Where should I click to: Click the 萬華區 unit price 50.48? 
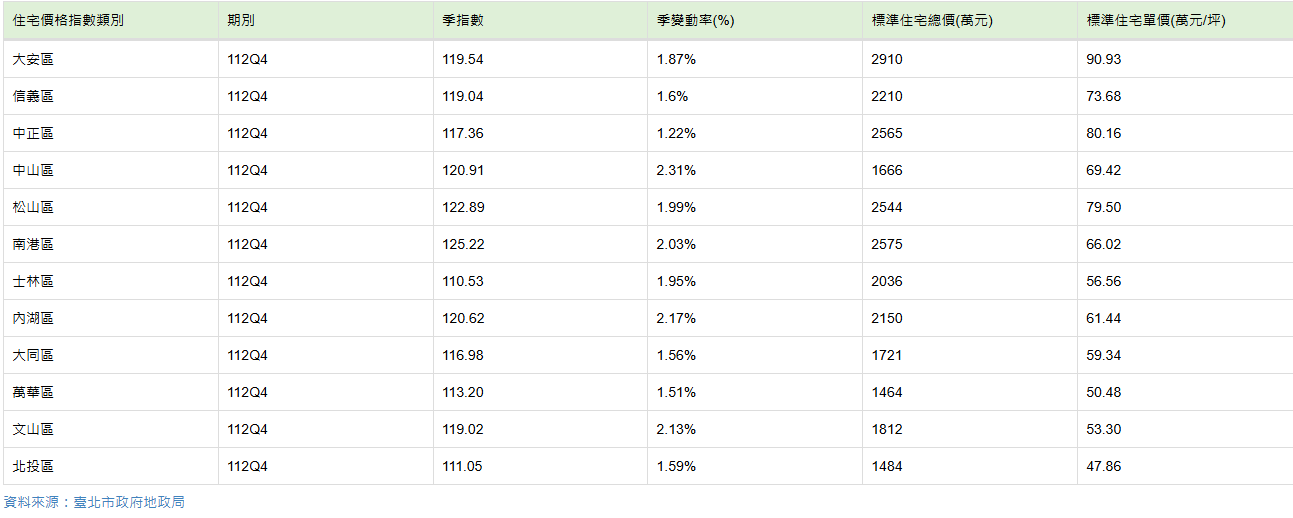1104,392
